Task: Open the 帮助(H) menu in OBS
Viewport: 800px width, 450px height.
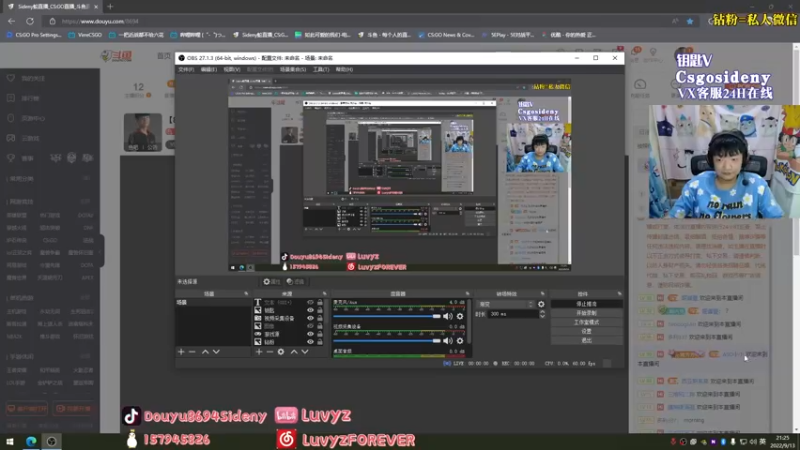Action: tap(344, 69)
